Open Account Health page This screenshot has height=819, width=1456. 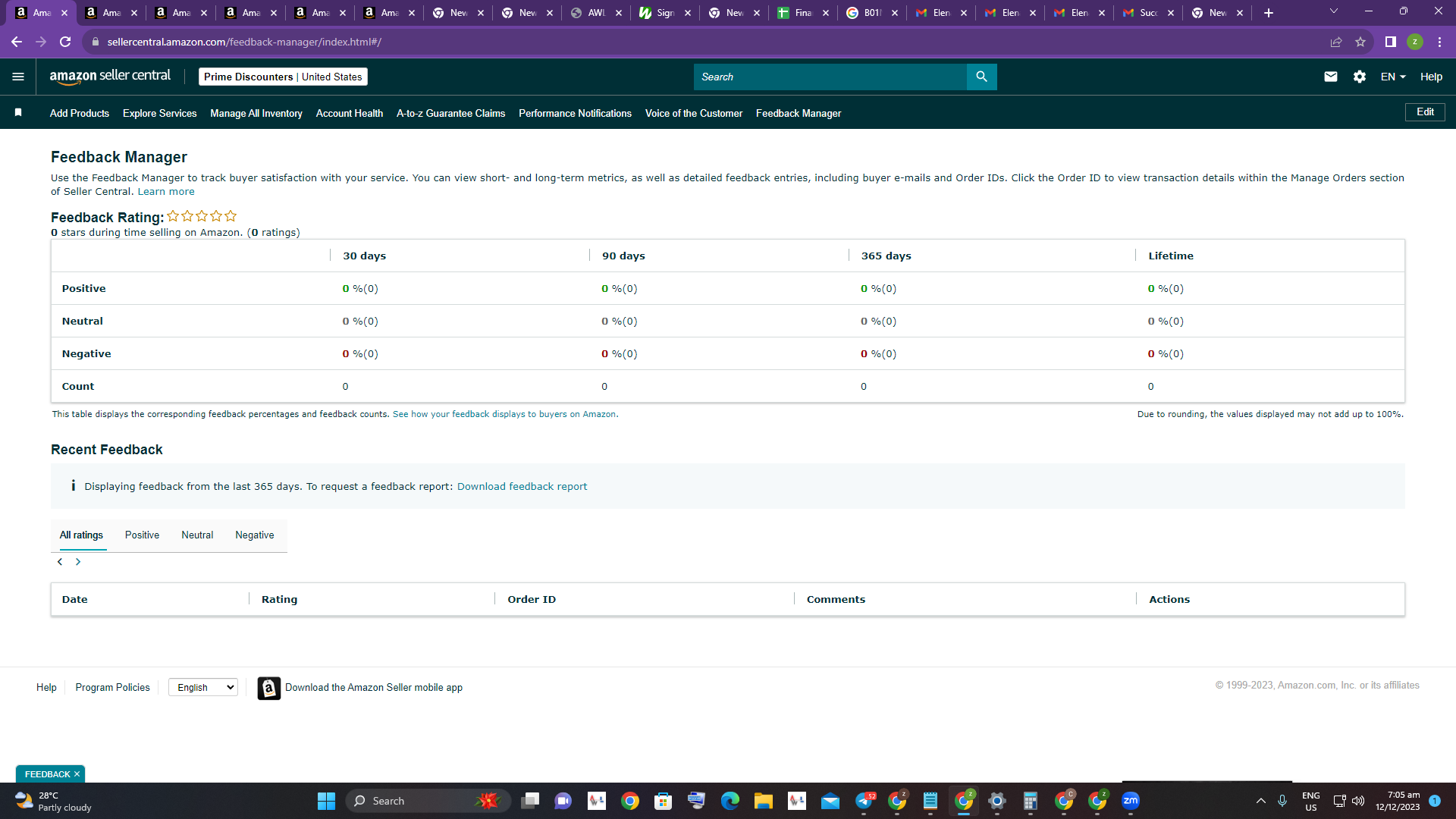pyautogui.click(x=350, y=113)
